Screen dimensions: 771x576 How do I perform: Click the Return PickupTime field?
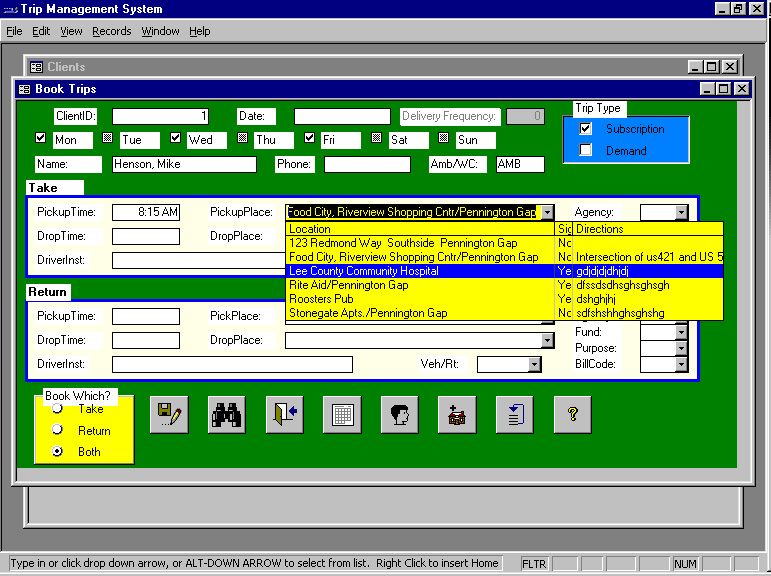146,316
